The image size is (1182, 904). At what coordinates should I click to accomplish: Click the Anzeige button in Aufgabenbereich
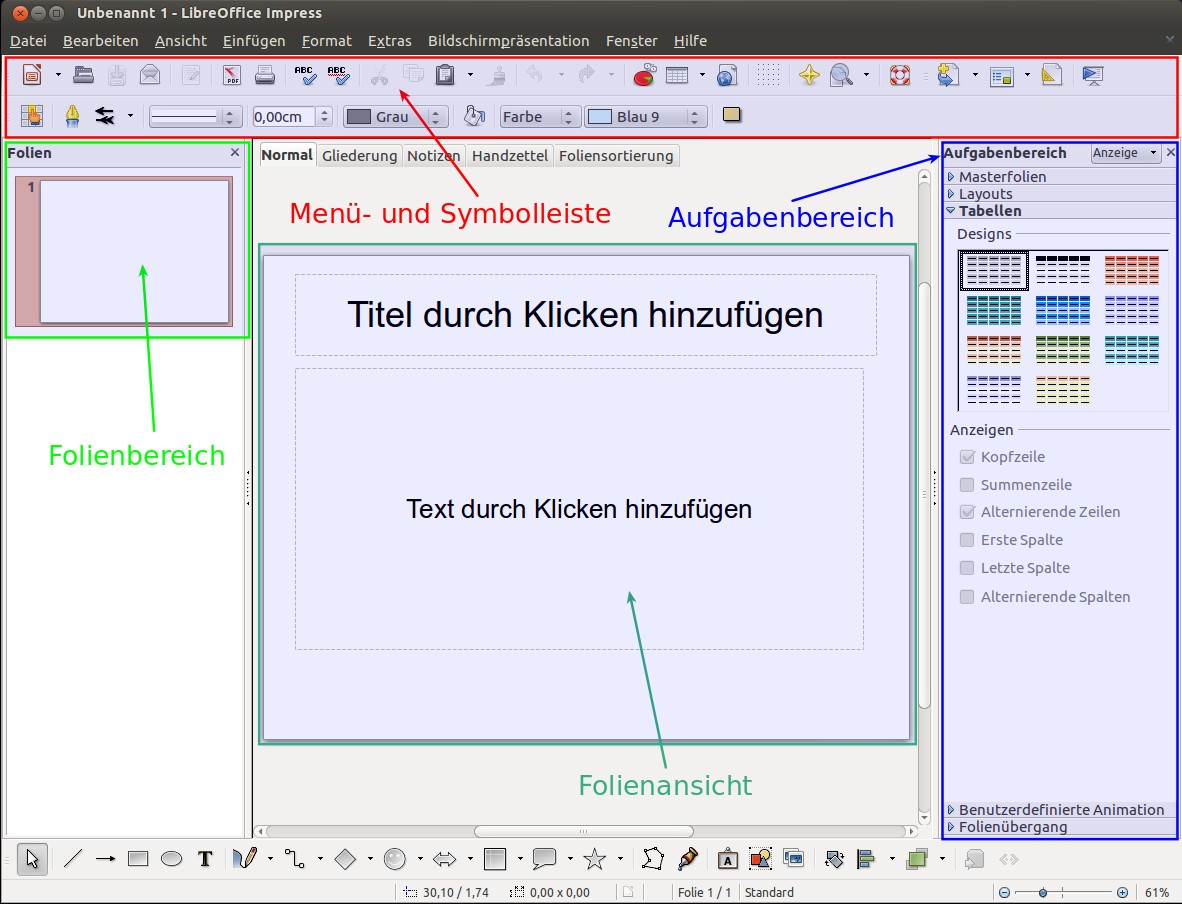tap(1124, 153)
